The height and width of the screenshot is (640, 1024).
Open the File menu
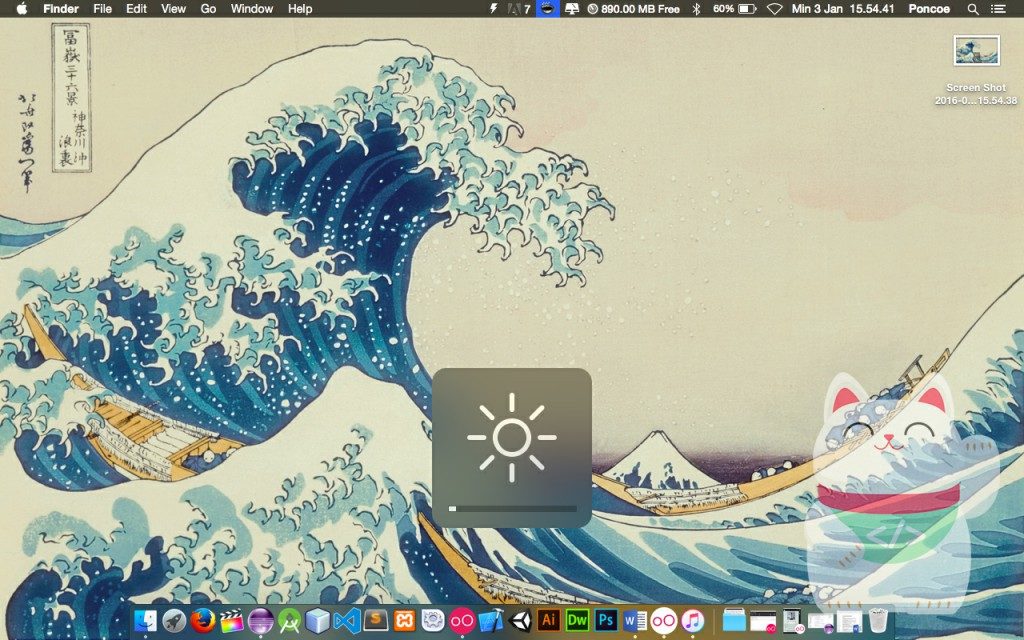102,9
